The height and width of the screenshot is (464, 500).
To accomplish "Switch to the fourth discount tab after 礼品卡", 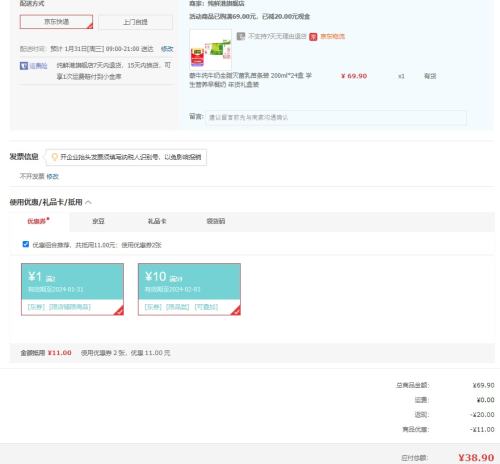I will pyautogui.click(x=216, y=221).
